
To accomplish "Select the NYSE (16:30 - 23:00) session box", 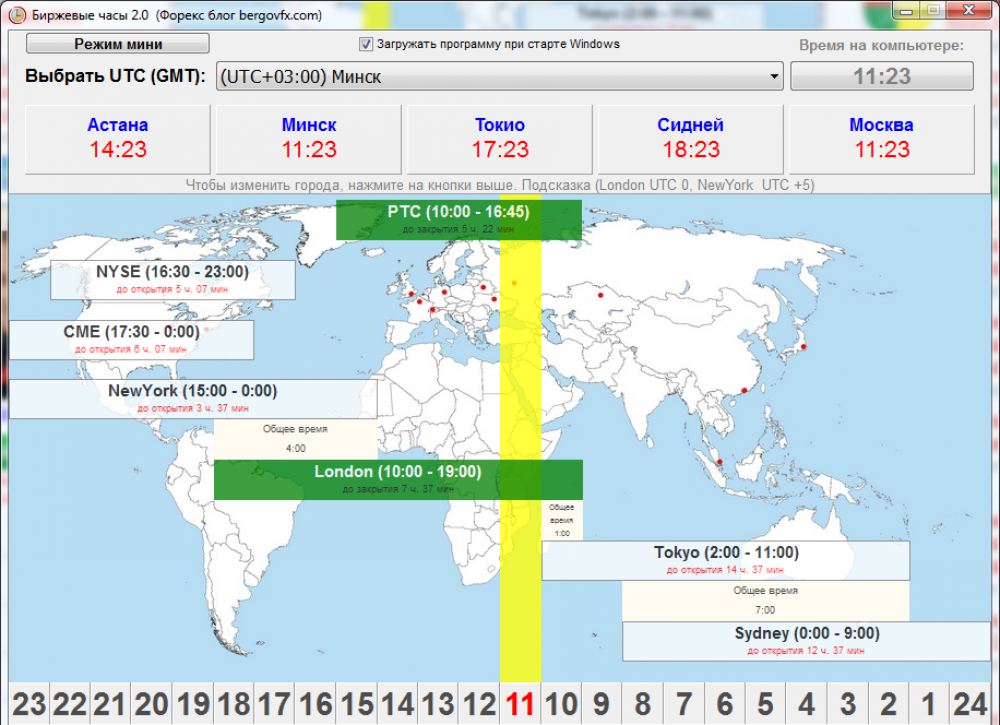I will (173, 279).
